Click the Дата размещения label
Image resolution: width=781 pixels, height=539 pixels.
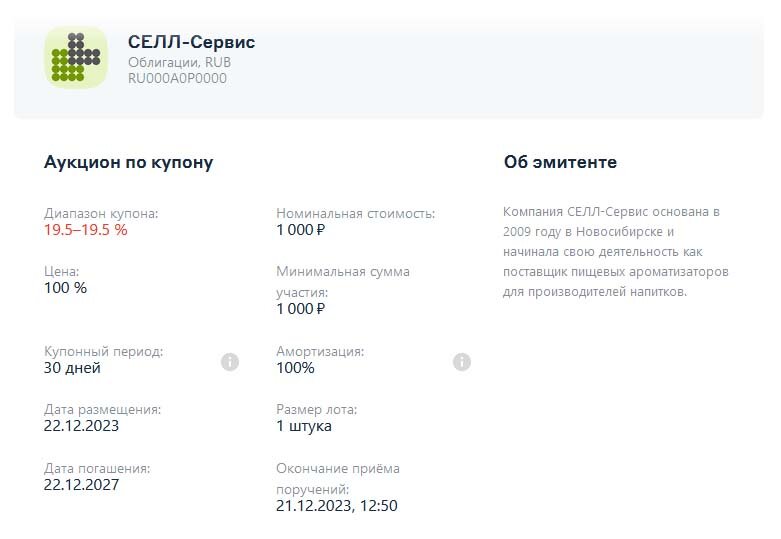(103, 409)
